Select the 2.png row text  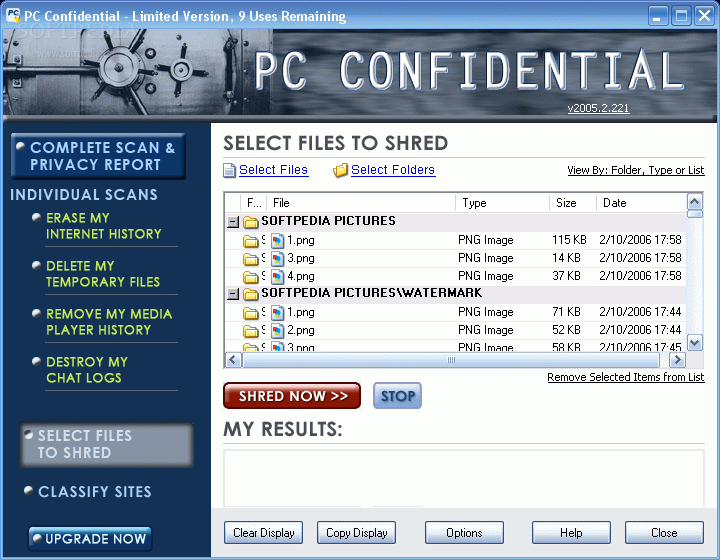(301, 330)
